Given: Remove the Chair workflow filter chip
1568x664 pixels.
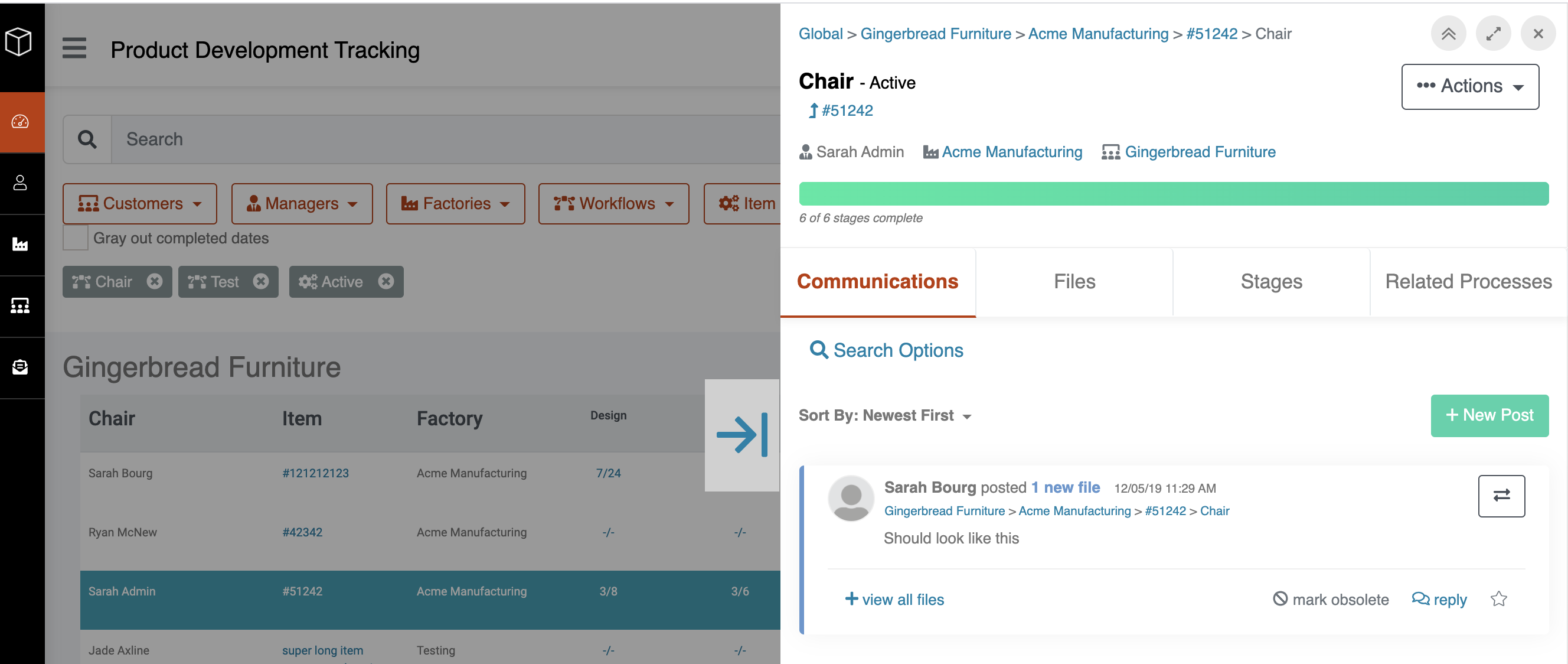Looking at the screenshot, I should (155, 281).
